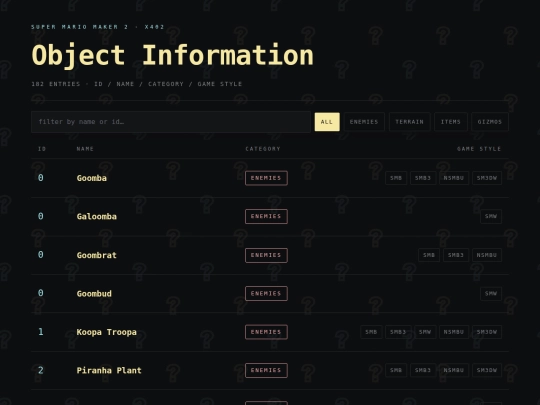
Task: Click the ENEMIES badge in the Goombud row
Action: coord(266,294)
